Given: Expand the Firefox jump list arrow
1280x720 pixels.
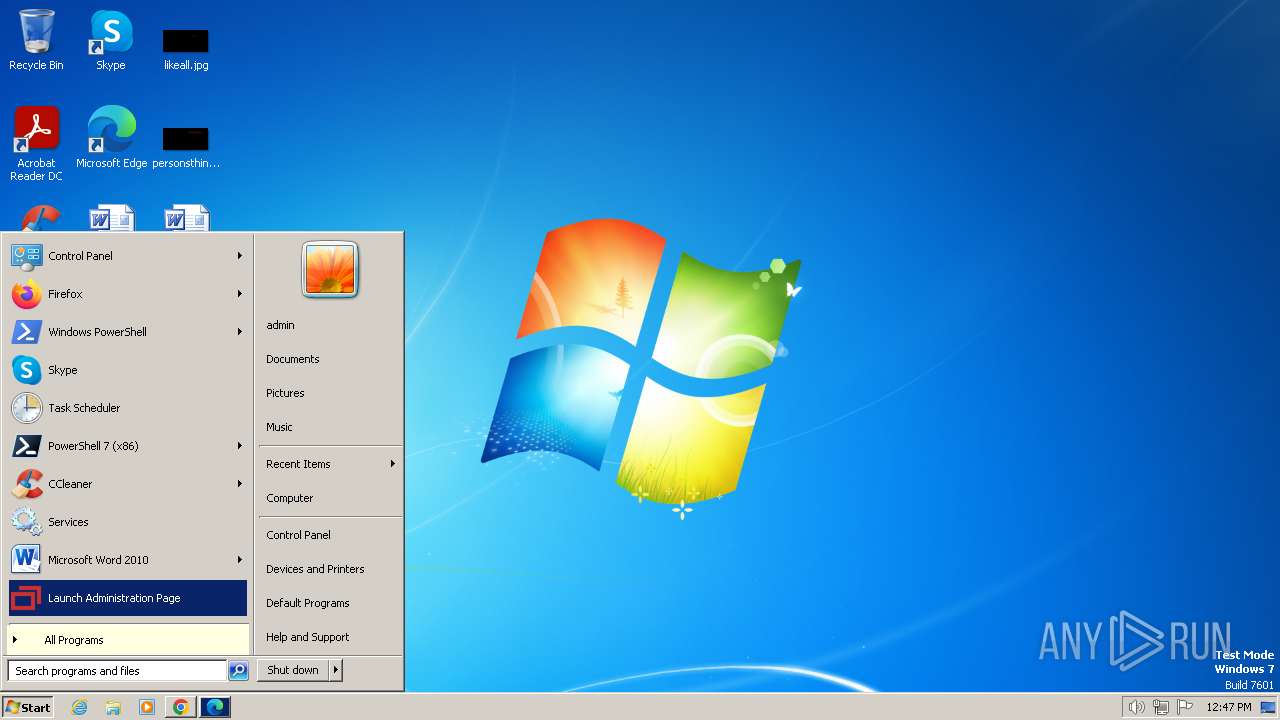Looking at the screenshot, I should 240,294.
